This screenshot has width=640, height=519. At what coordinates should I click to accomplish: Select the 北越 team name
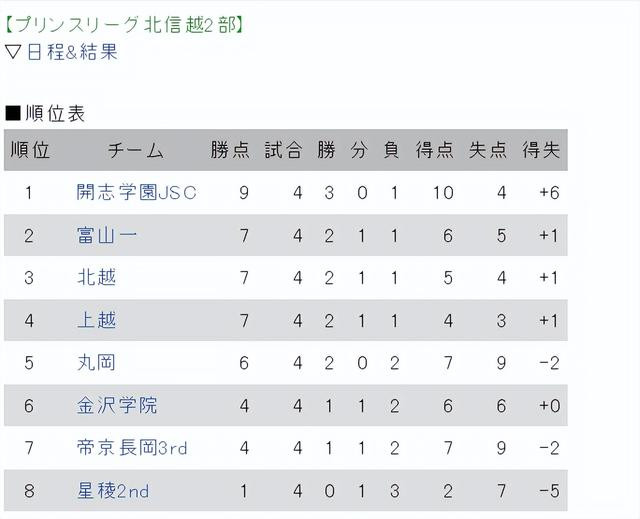point(96,277)
